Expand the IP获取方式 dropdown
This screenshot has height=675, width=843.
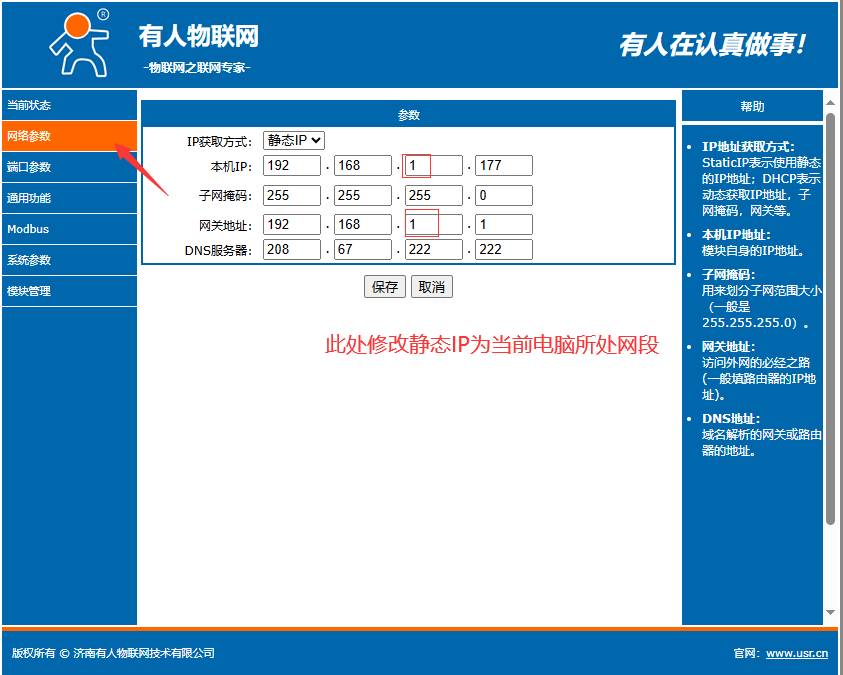(x=293, y=141)
